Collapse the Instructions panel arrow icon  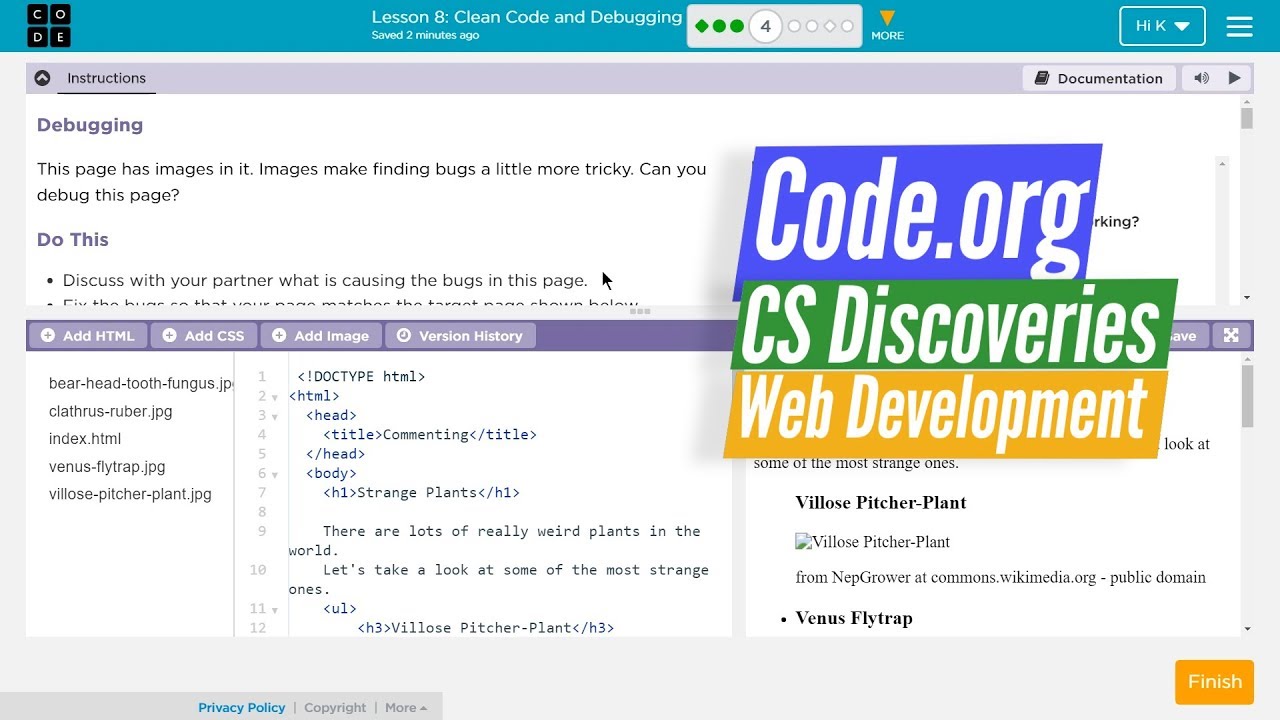[x=42, y=78]
